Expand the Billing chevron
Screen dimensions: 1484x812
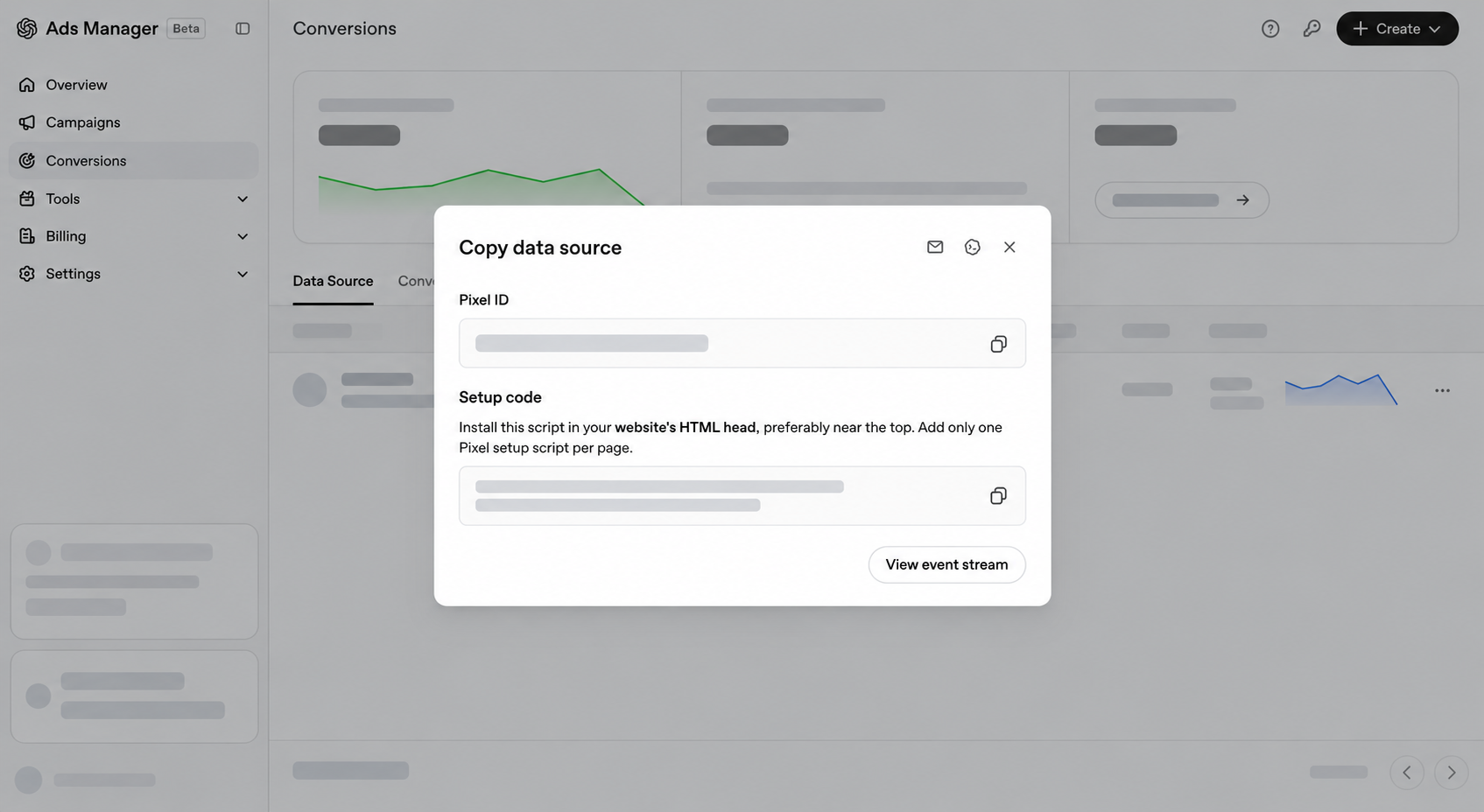click(243, 236)
